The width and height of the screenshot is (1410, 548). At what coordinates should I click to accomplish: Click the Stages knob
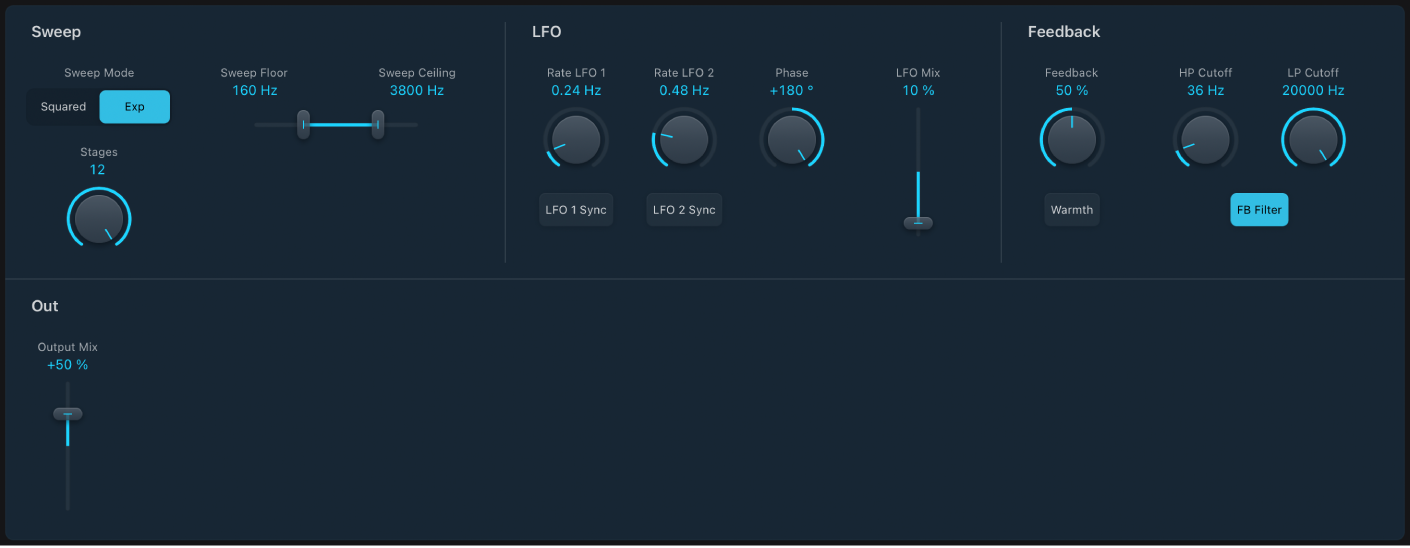99,218
